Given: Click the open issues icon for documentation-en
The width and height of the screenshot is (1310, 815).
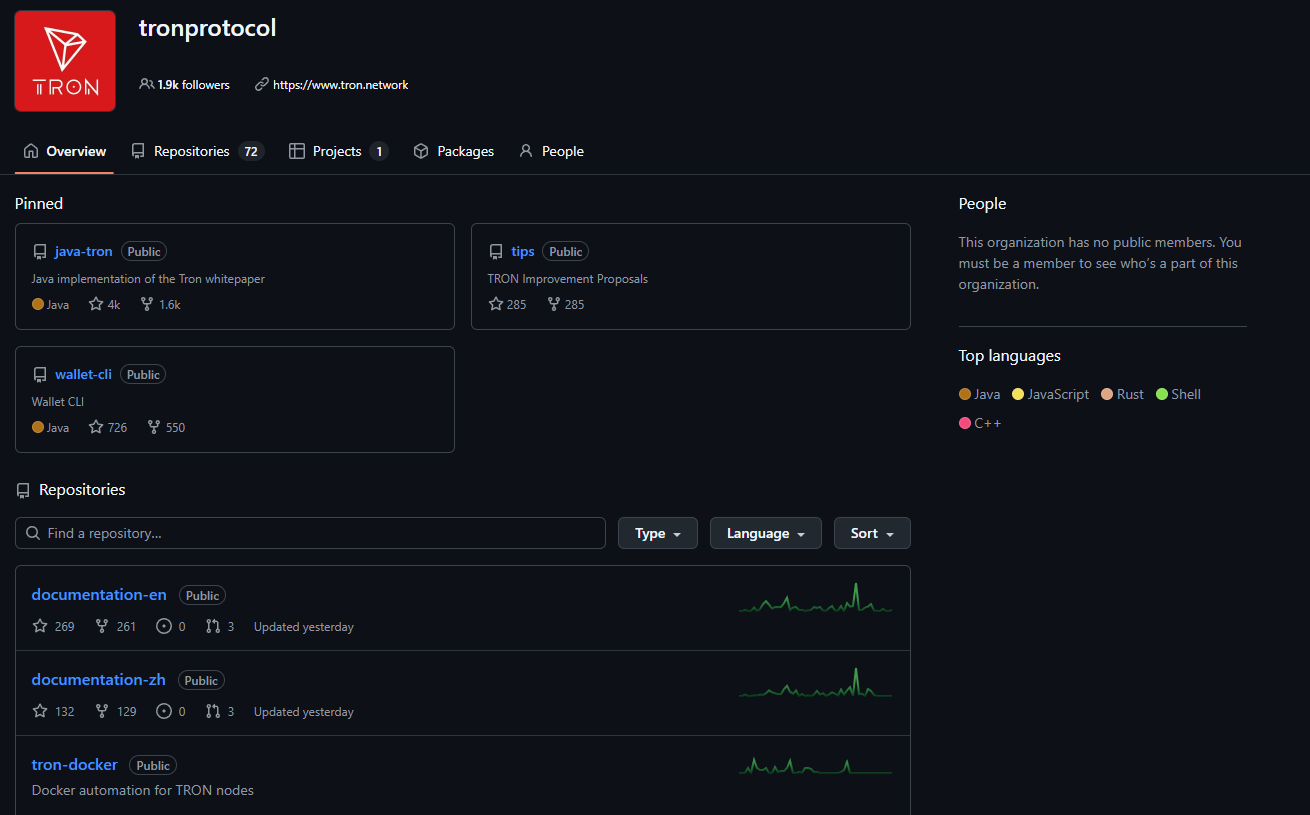Looking at the screenshot, I should tap(164, 626).
